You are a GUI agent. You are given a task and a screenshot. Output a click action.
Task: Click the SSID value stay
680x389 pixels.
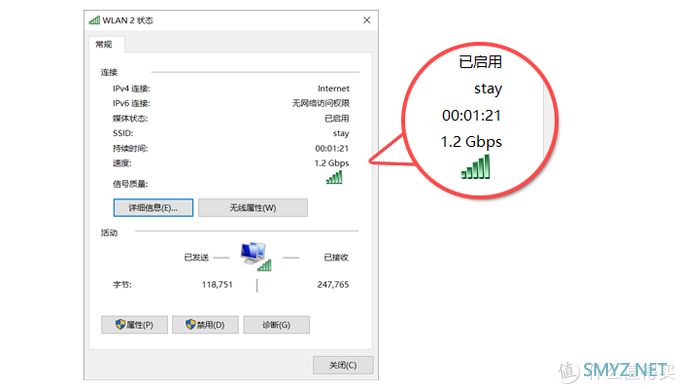[341, 133]
